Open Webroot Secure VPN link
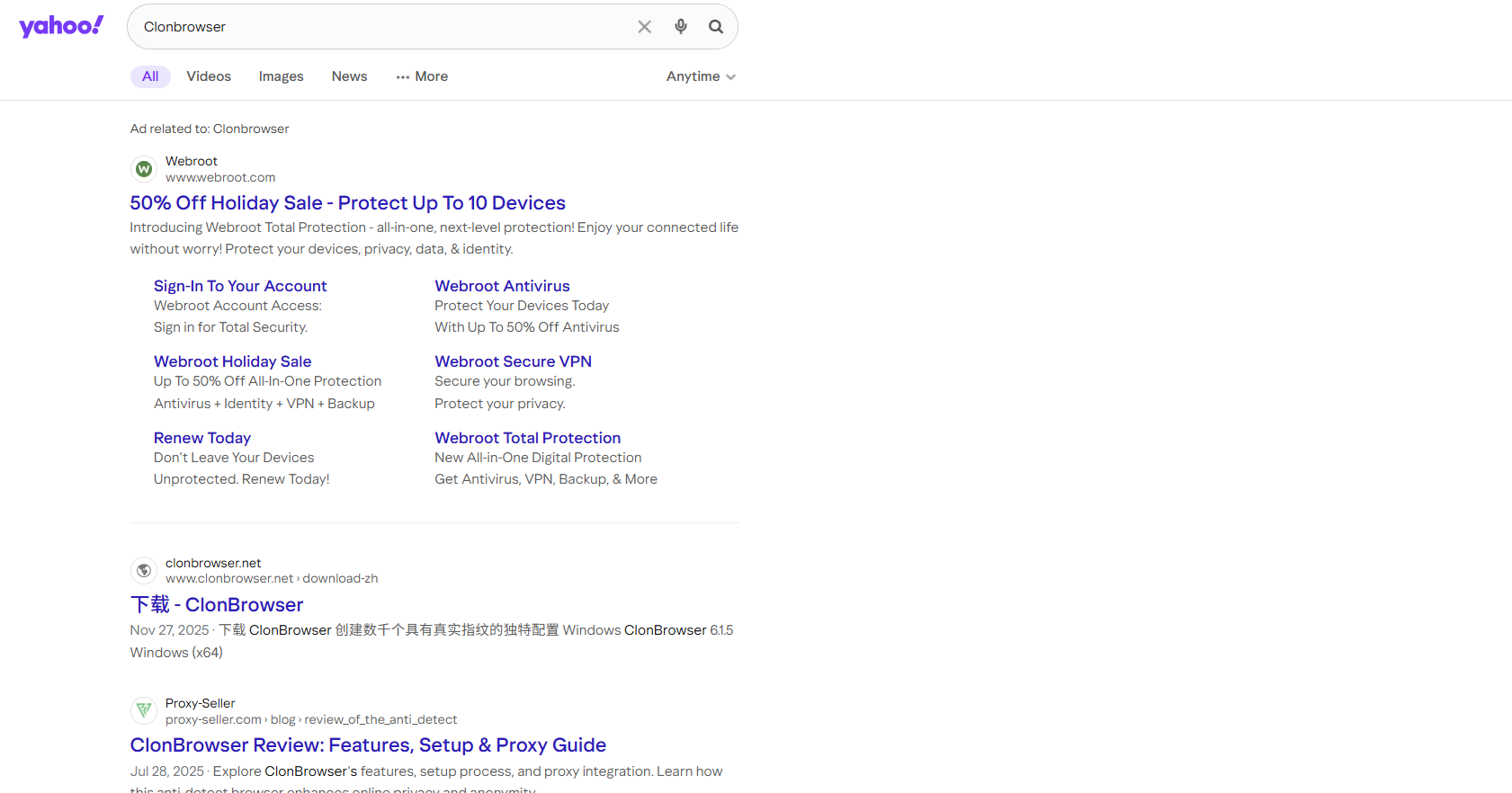The width and height of the screenshot is (1512, 793). [x=514, y=361]
